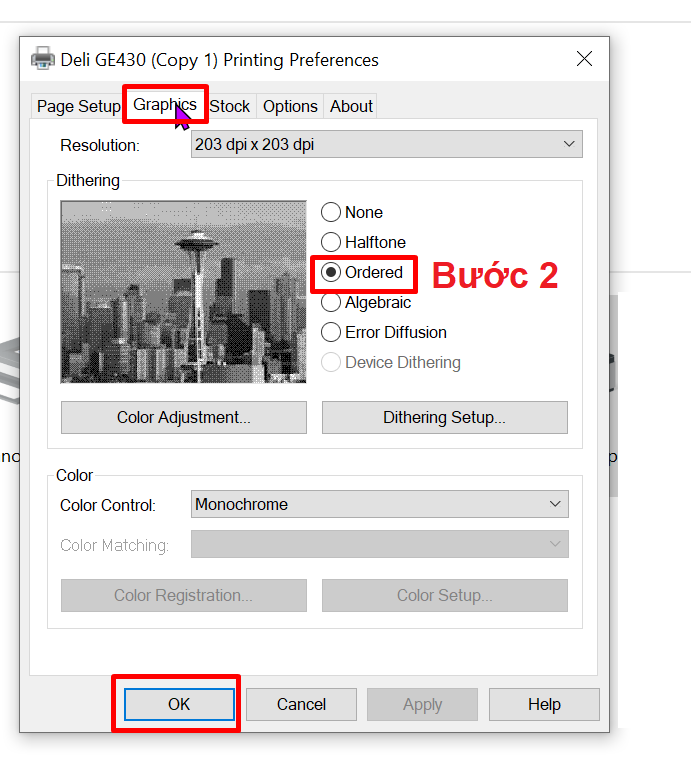Click the printer icon in title bar
The width and height of the screenshot is (691, 771).
tap(43, 59)
